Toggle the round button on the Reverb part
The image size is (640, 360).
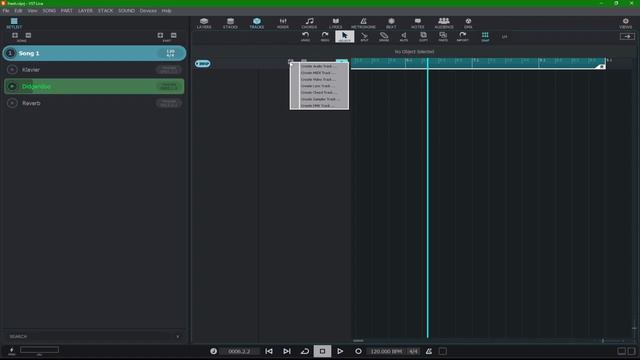click(x=12, y=103)
